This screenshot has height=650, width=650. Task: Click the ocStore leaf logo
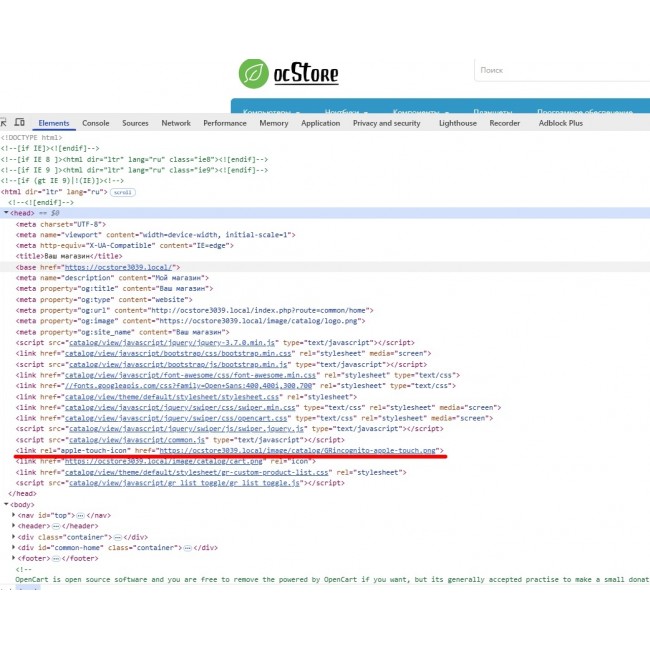[x=254, y=74]
